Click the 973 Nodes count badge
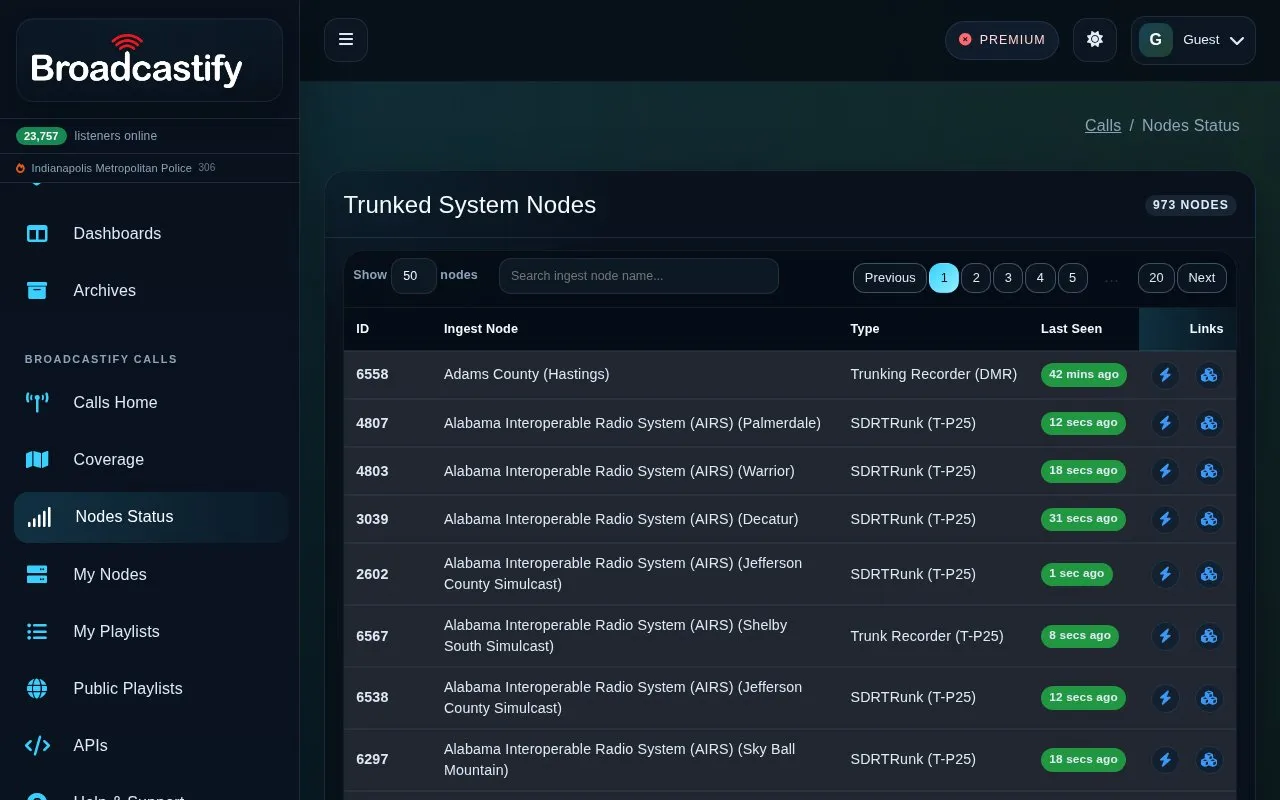 pos(1190,205)
